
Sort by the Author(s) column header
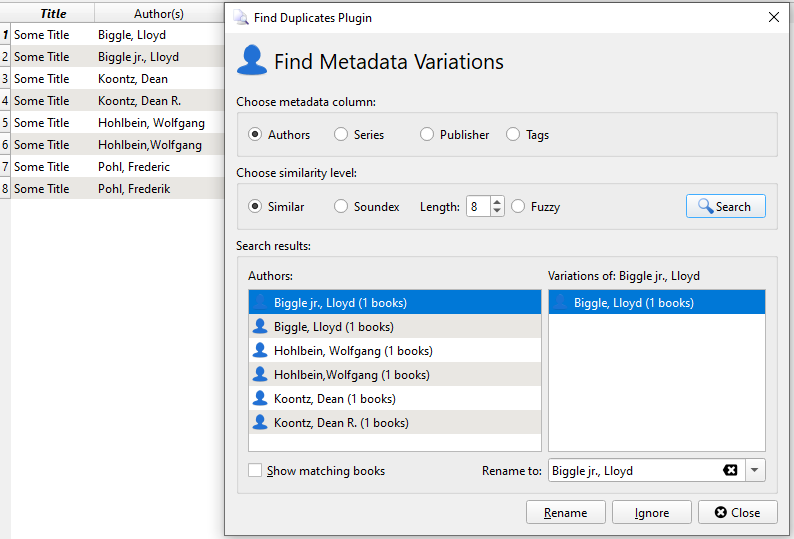tap(158, 14)
